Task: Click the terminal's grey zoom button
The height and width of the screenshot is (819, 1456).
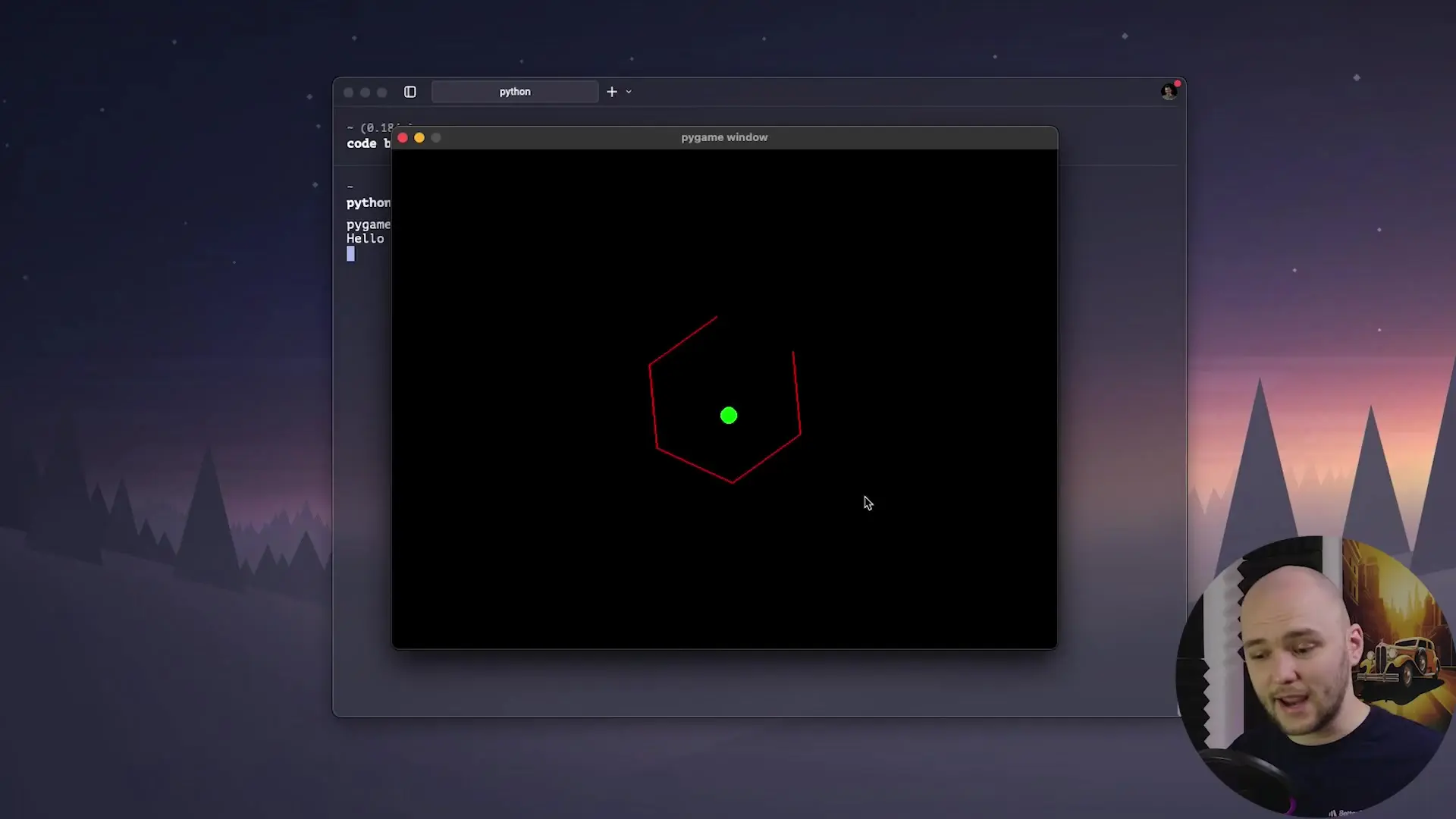Action: pyautogui.click(x=382, y=93)
